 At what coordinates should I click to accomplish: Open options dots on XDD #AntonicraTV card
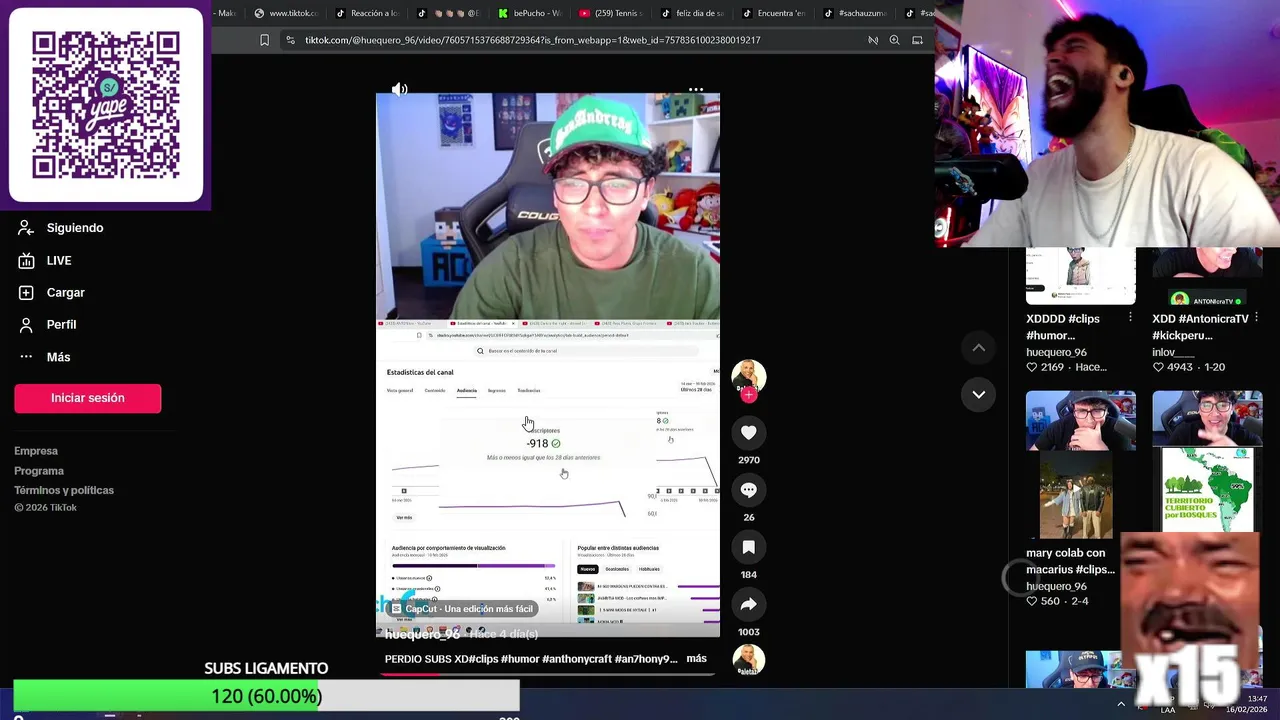pyautogui.click(x=1257, y=317)
